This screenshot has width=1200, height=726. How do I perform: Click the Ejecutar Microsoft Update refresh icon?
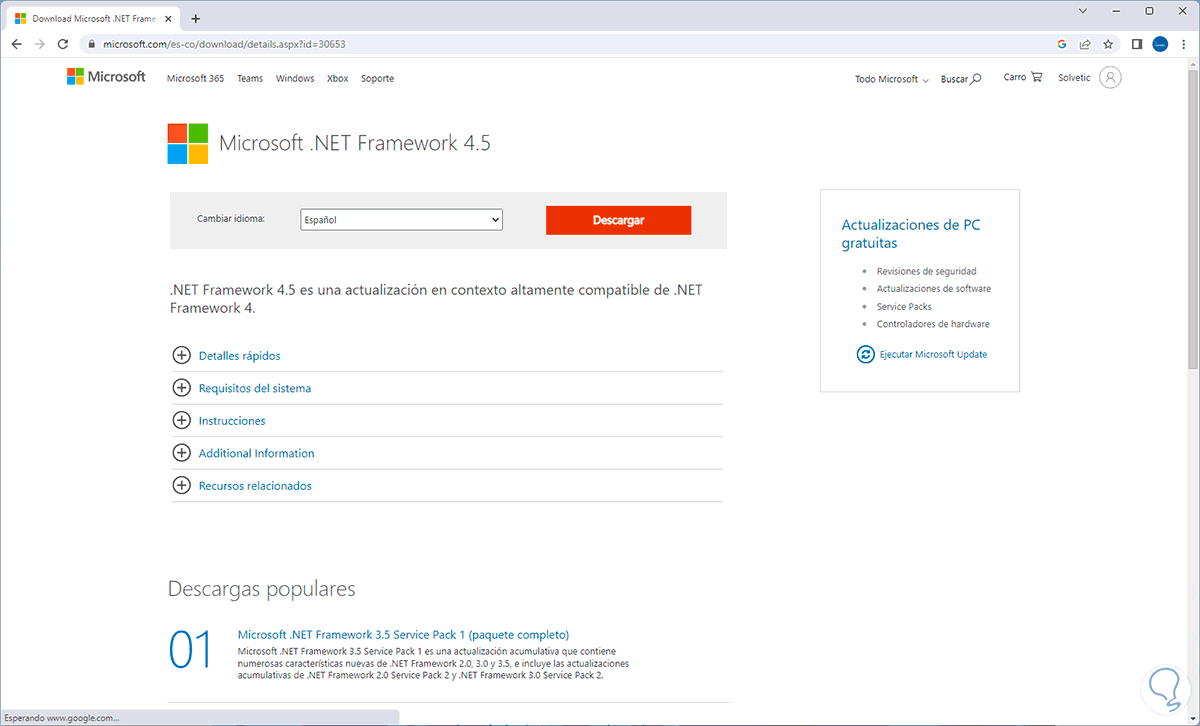(x=865, y=354)
